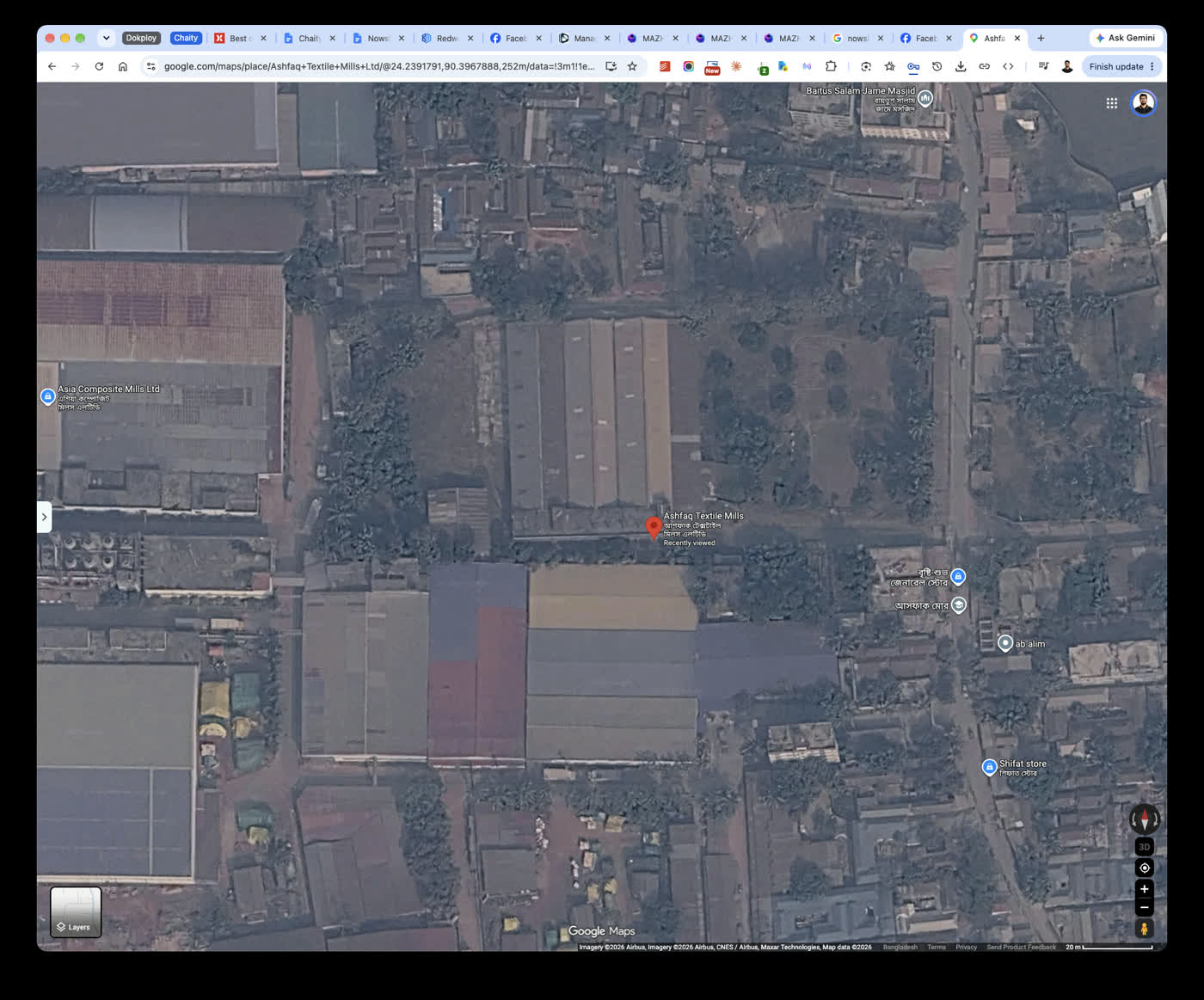Open the tab search dropdown arrow

[106, 38]
